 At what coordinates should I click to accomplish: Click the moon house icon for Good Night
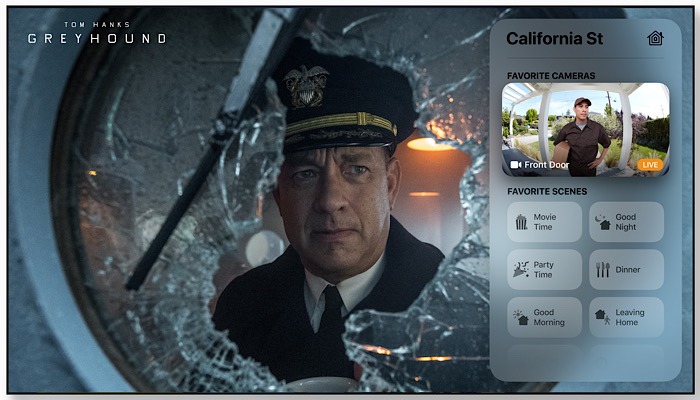click(603, 222)
